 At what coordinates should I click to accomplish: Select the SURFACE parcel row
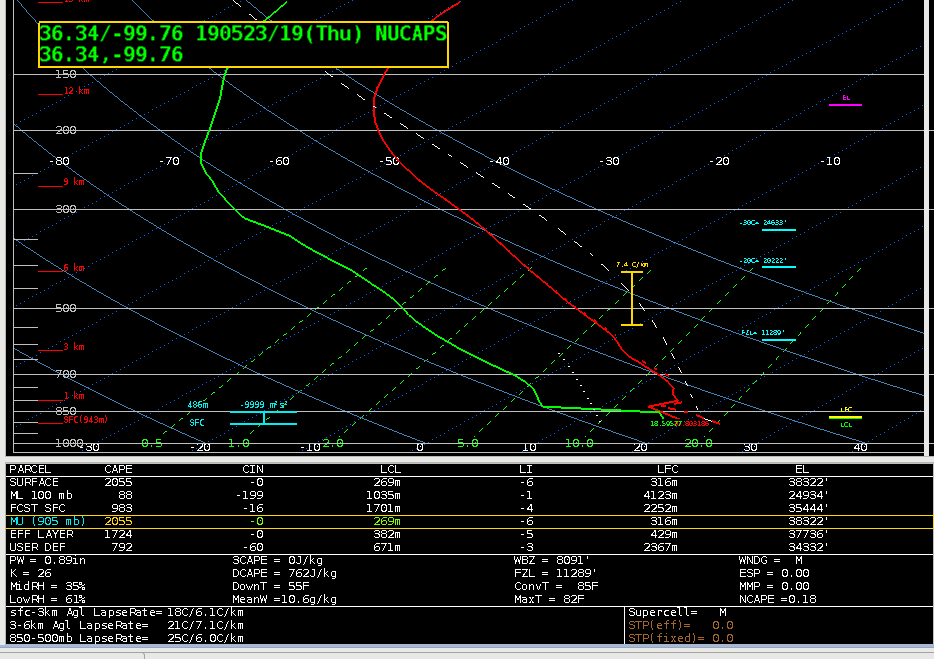tap(33, 482)
